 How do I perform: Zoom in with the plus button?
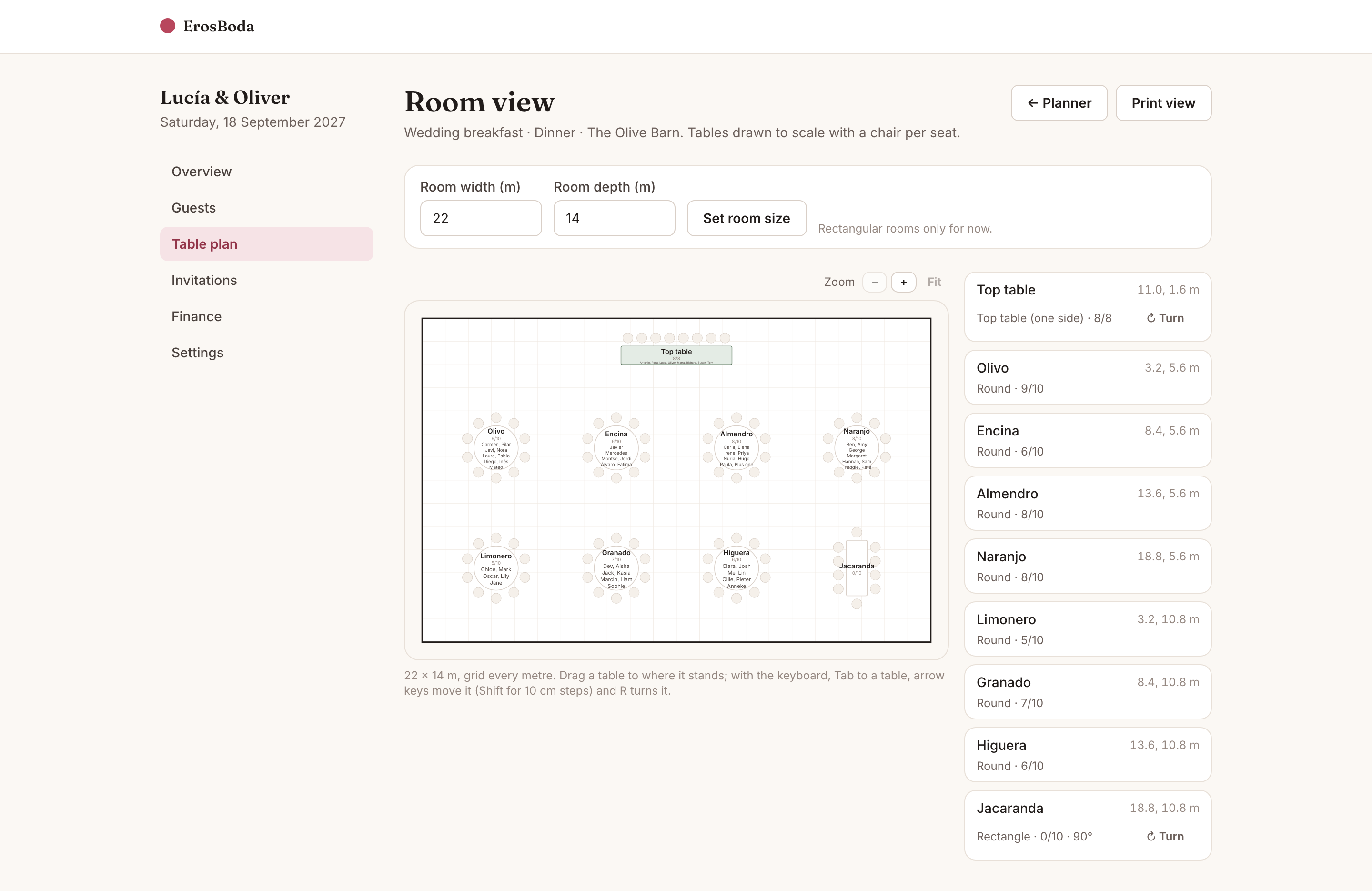[x=903, y=282]
